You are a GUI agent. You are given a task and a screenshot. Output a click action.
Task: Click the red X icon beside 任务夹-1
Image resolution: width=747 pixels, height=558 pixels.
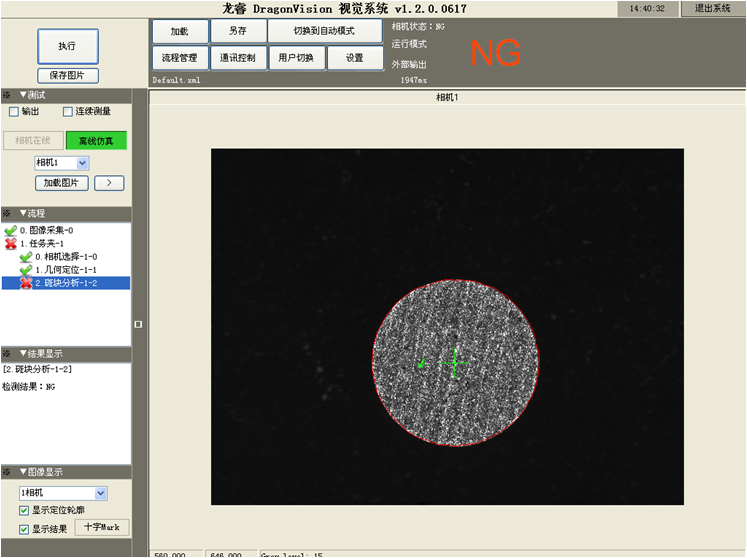pyautogui.click(x=10, y=243)
